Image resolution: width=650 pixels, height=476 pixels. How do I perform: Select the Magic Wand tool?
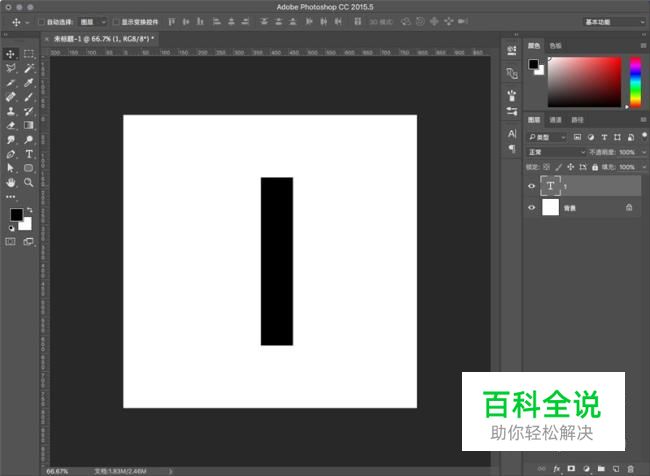click(29, 68)
